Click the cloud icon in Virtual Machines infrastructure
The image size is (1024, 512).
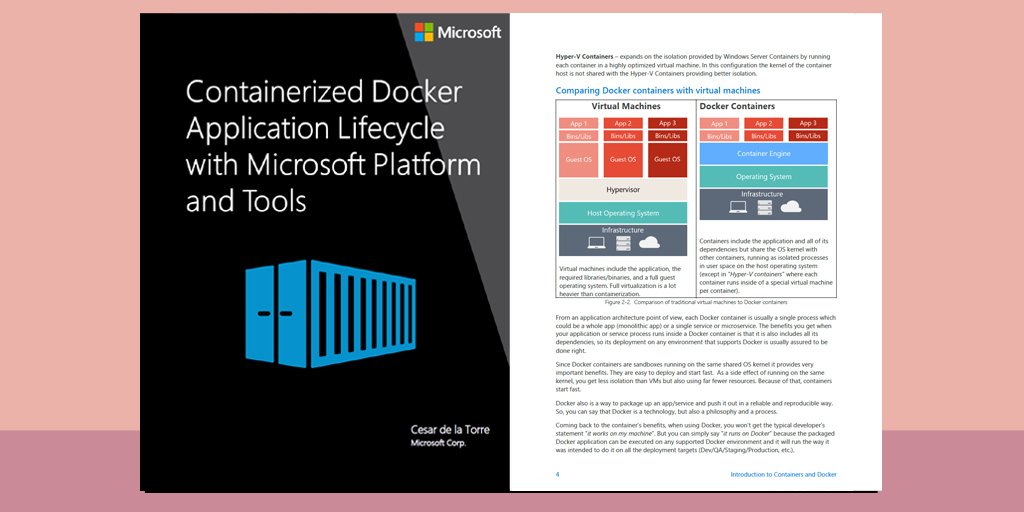[649, 243]
